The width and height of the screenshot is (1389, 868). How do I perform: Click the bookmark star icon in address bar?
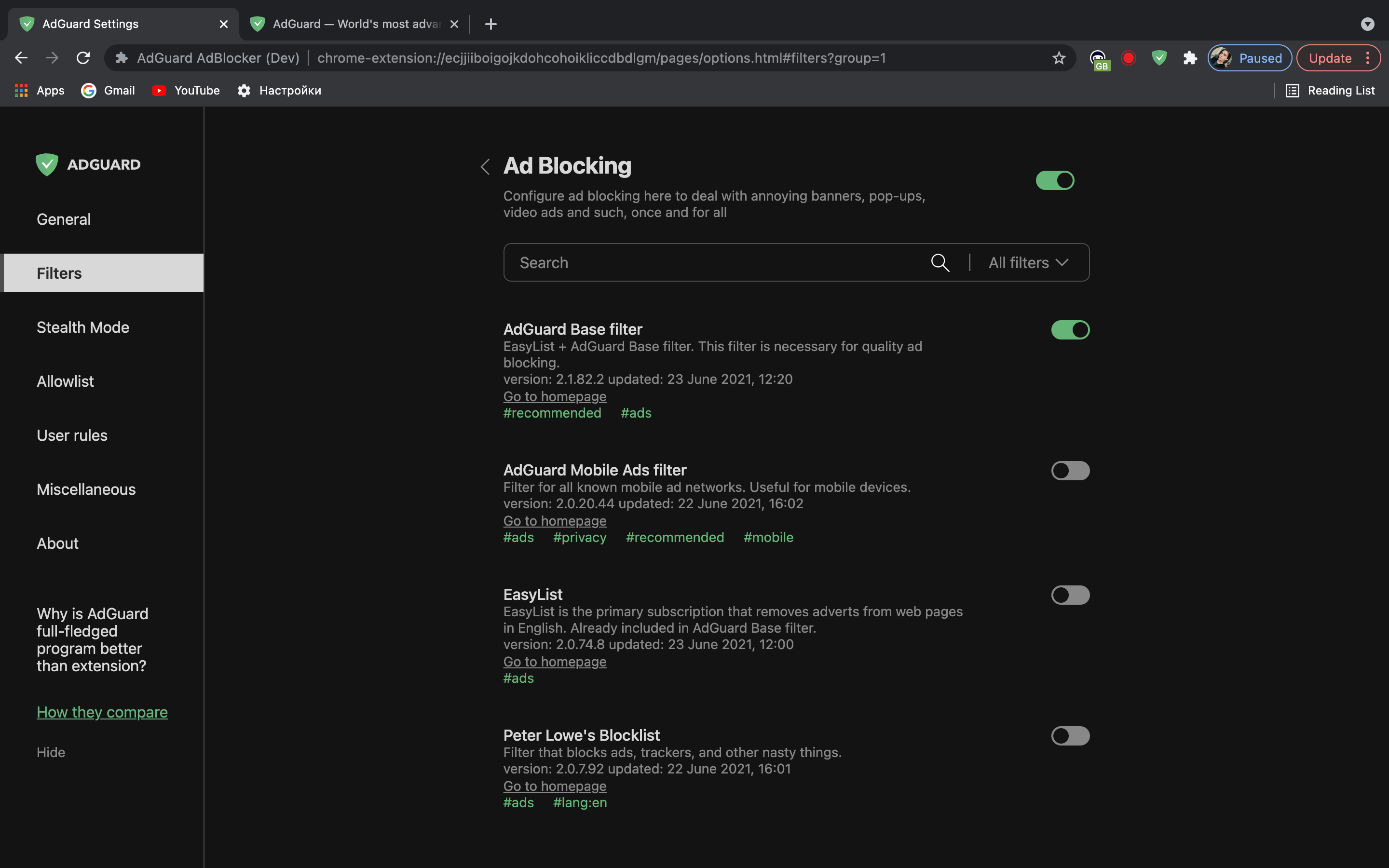[x=1059, y=57]
